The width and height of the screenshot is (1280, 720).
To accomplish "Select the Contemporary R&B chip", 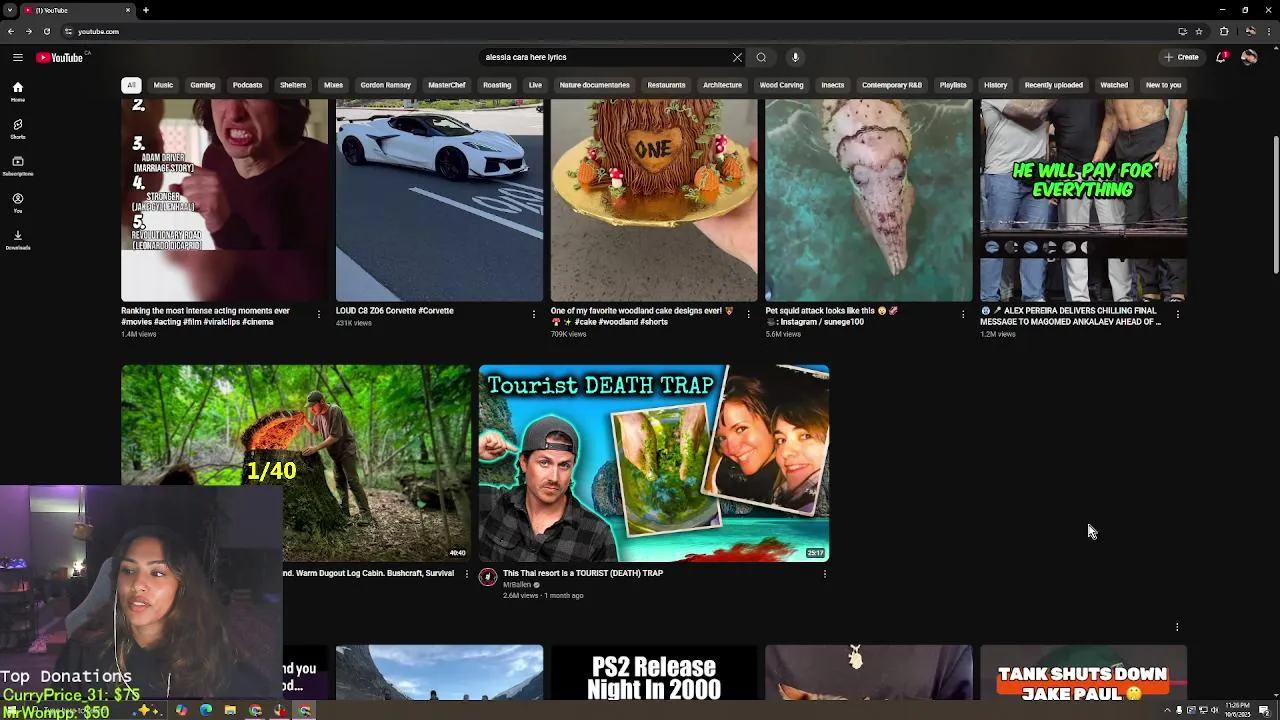I will pos(892,85).
